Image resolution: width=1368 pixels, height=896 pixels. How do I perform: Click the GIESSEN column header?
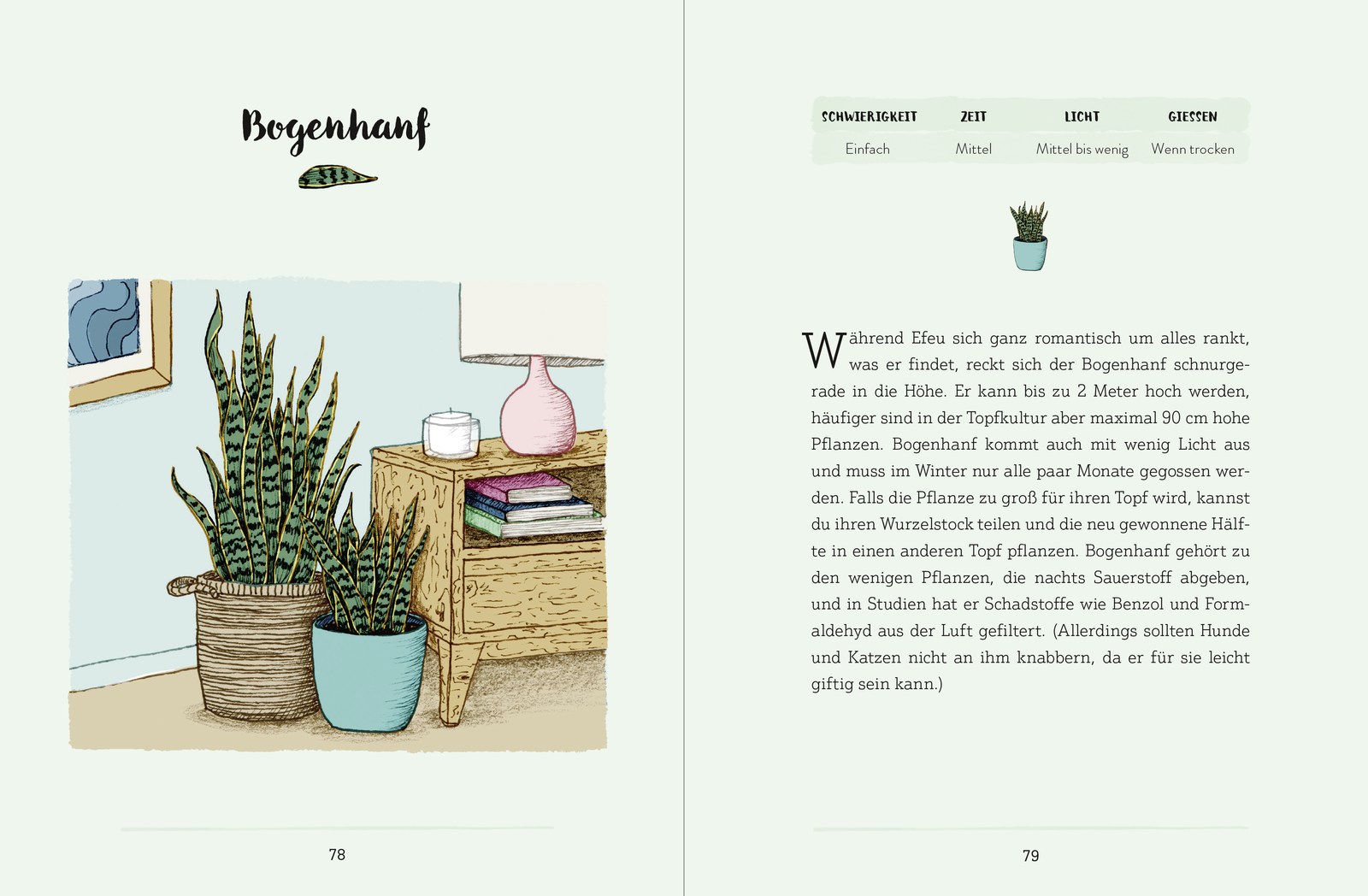point(1192,117)
